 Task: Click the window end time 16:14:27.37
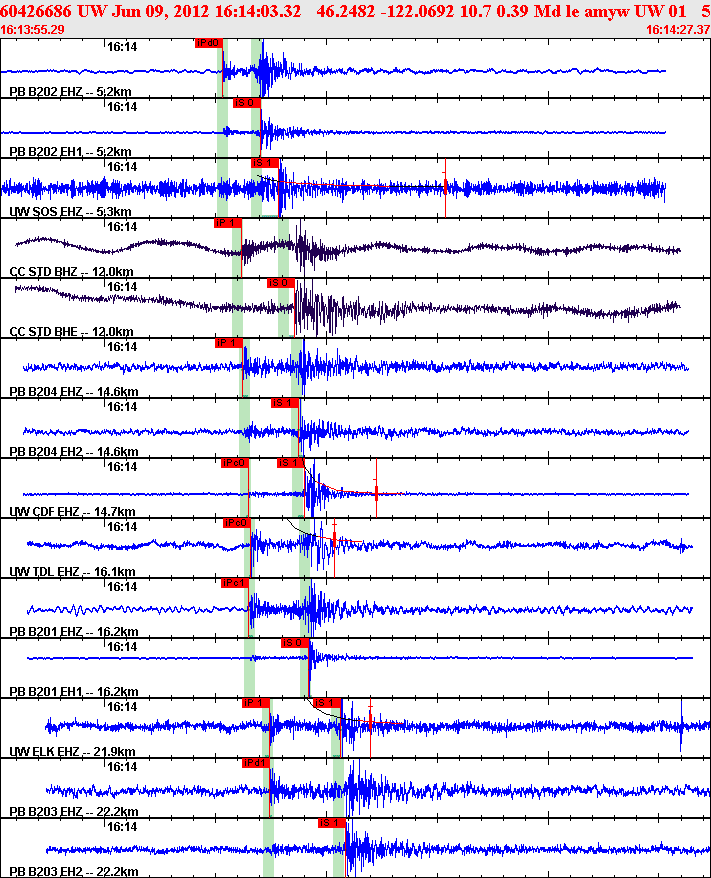tap(678, 30)
